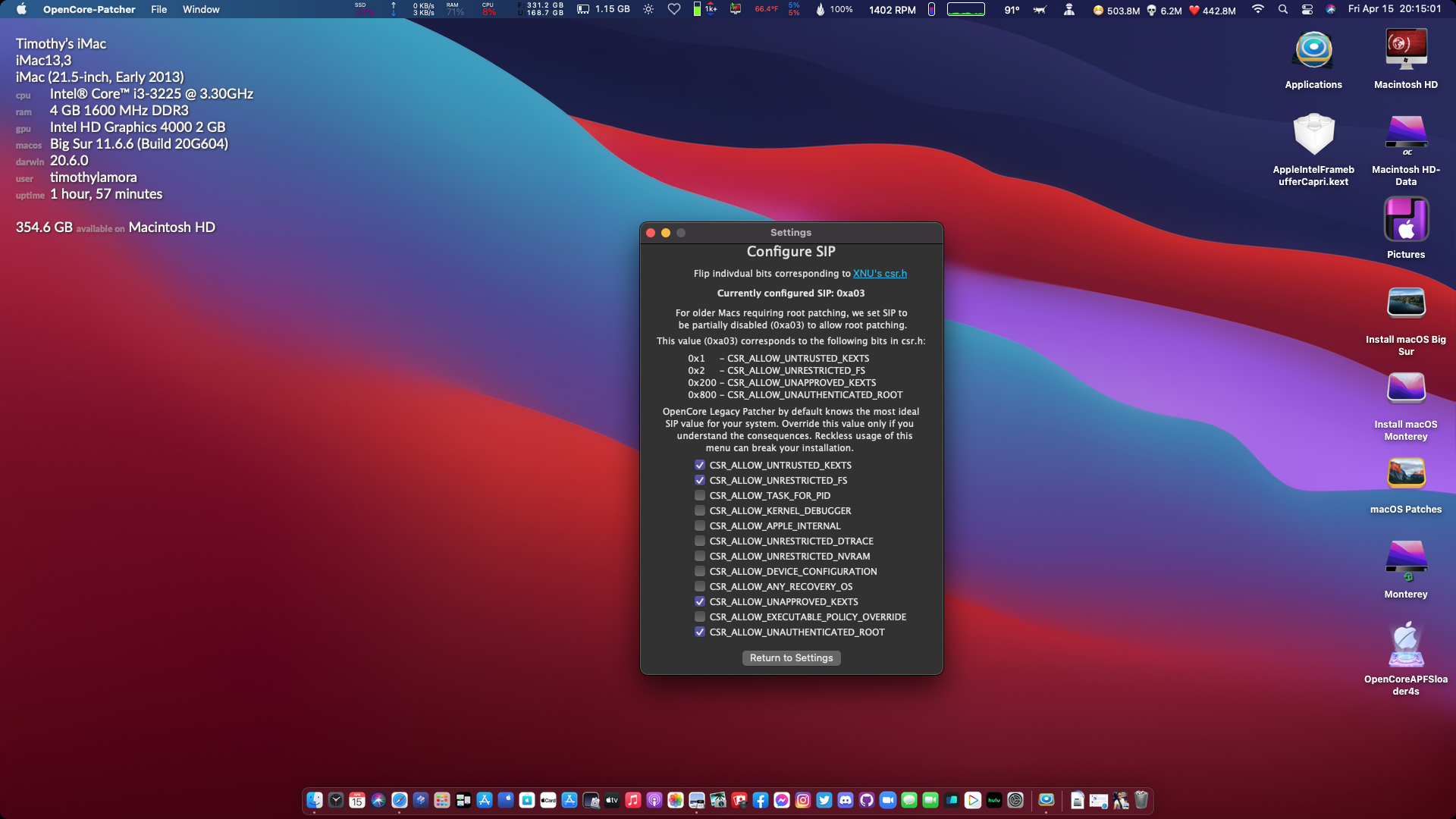Viewport: 1456px width, 819px height.
Task: Open Music app in the dock
Action: pos(633,800)
